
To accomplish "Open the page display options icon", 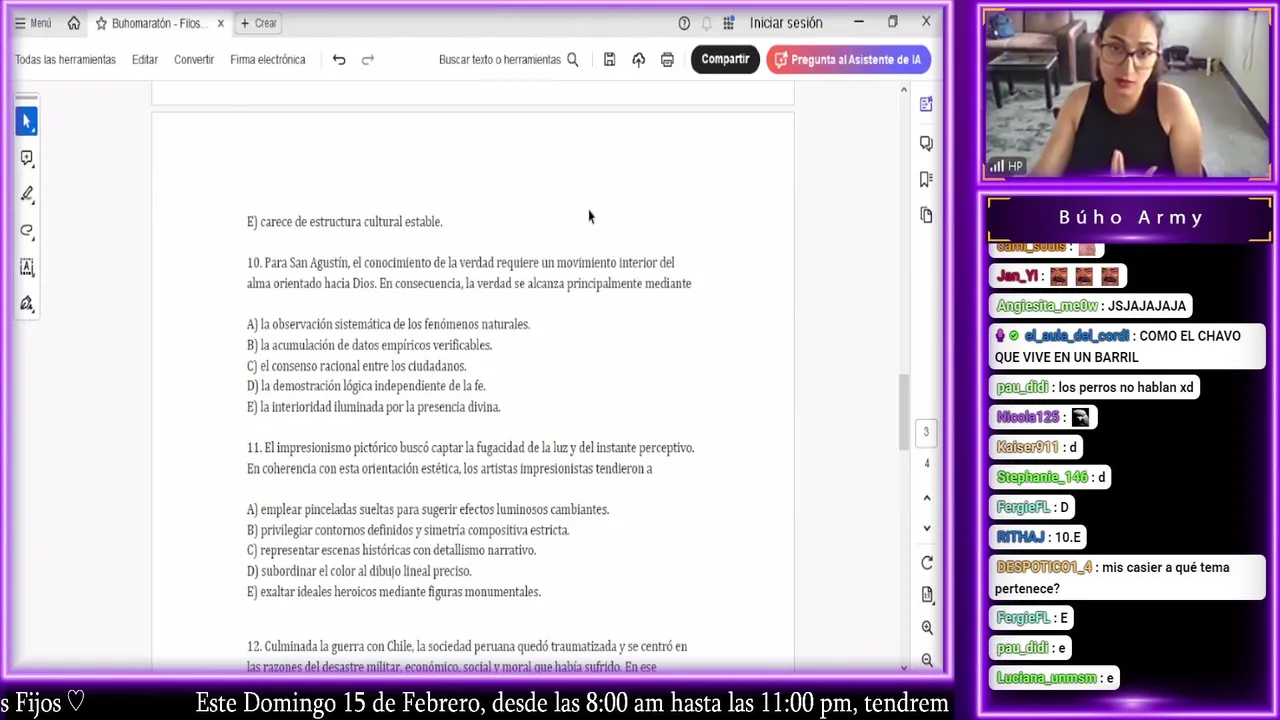I will coord(926,595).
